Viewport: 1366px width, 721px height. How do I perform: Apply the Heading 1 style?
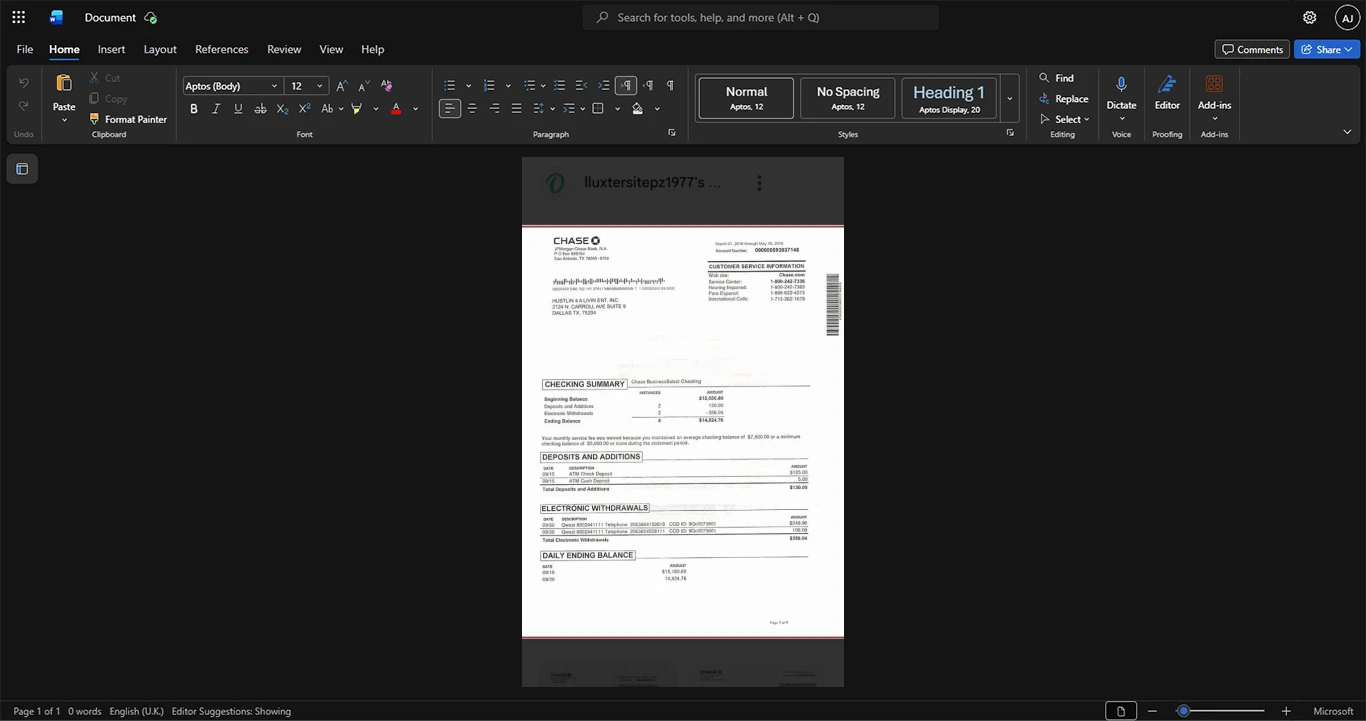pos(949,98)
